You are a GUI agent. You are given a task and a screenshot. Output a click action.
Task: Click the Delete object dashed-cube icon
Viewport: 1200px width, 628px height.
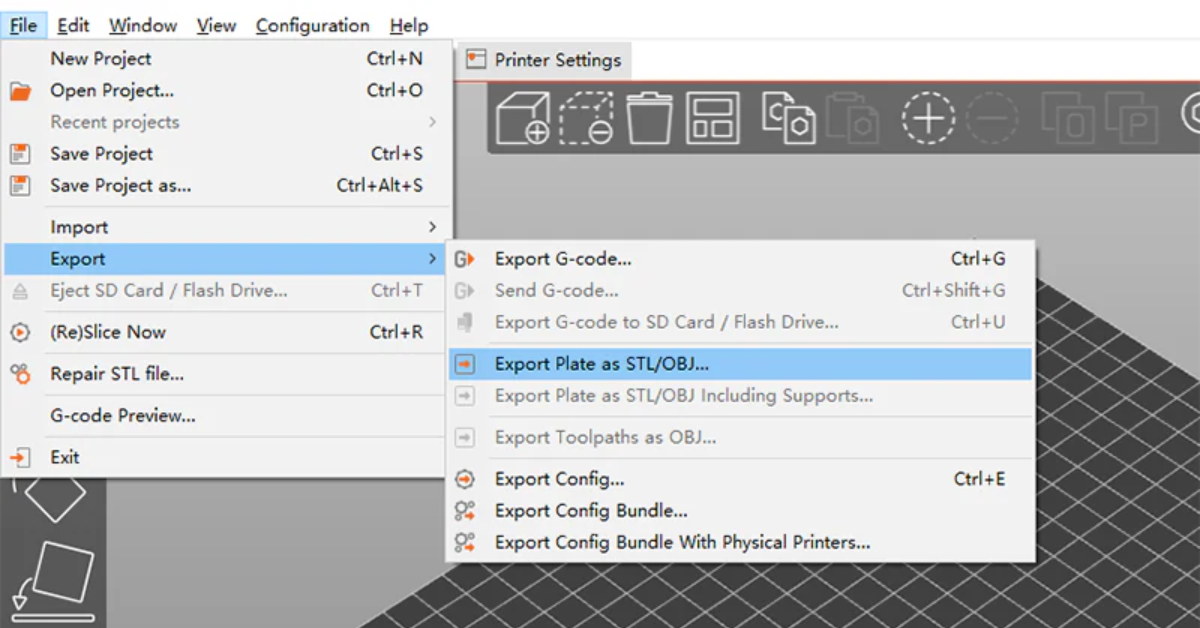pos(586,118)
